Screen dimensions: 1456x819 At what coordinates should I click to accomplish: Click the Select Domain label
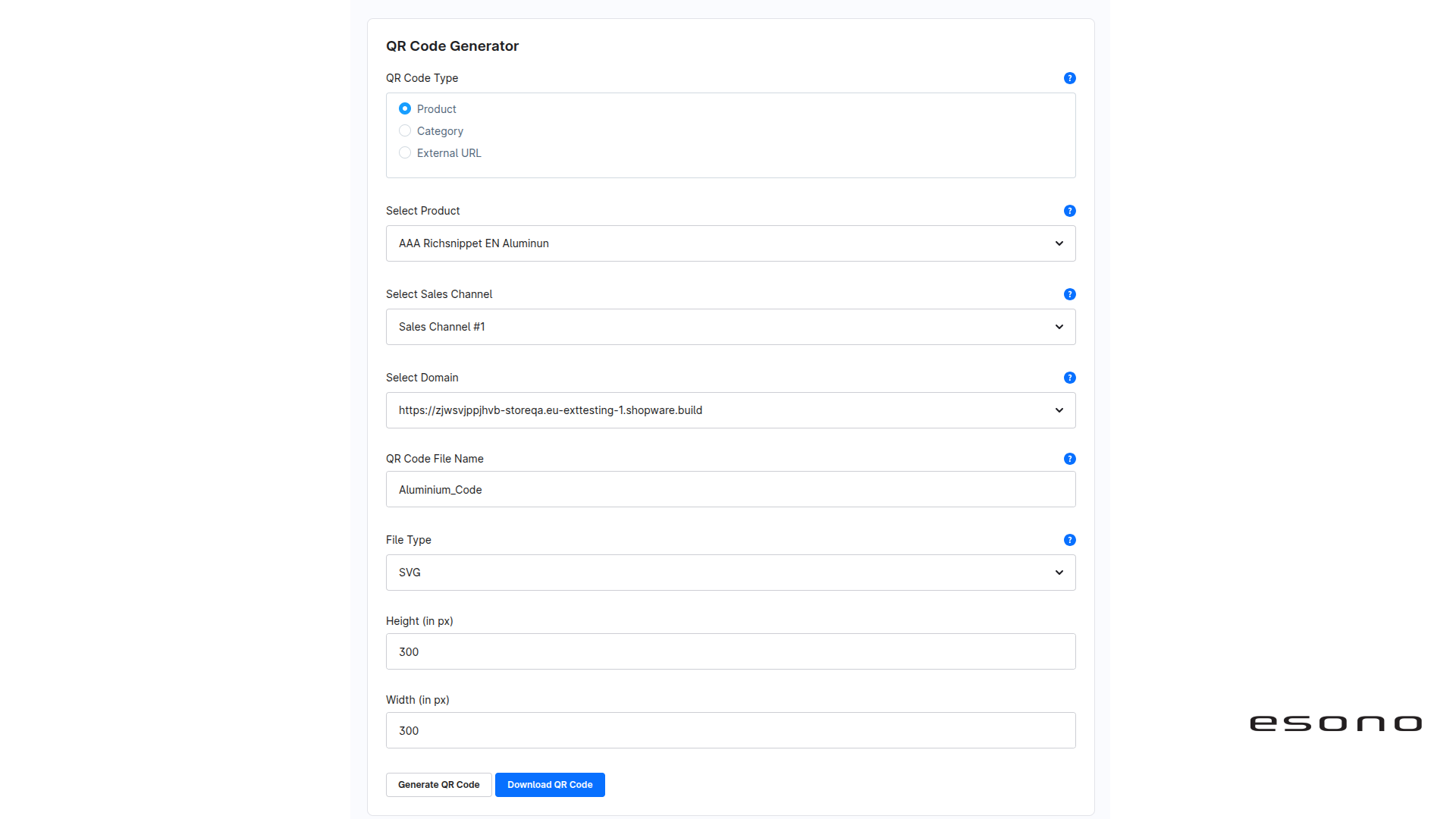click(x=422, y=378)
